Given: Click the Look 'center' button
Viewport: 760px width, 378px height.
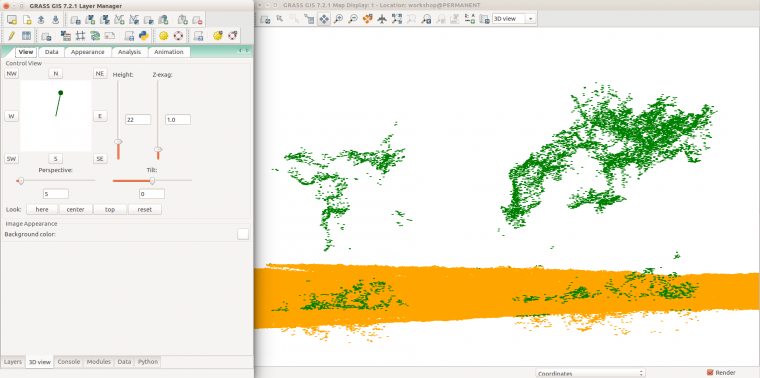Looking at the screenshot, I should tap(75, 209).
